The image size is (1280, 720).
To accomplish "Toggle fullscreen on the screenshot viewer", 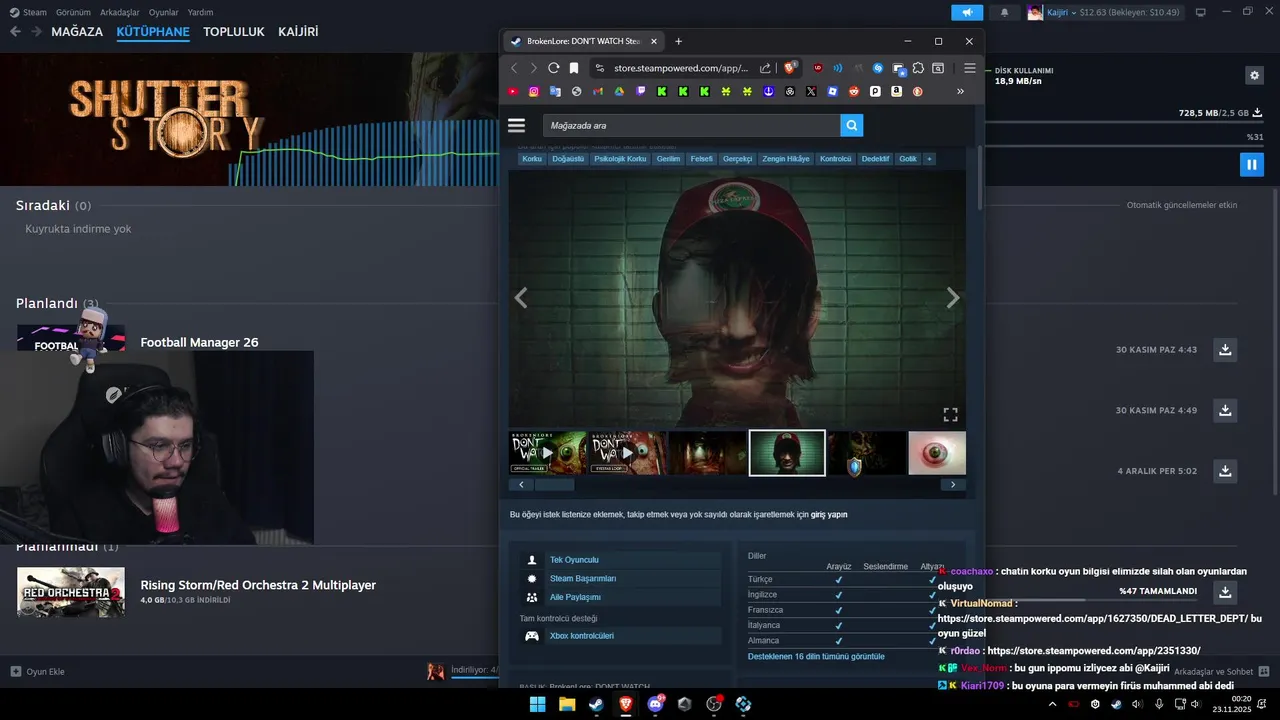I will pyautogui.click(x=950, y=414).
